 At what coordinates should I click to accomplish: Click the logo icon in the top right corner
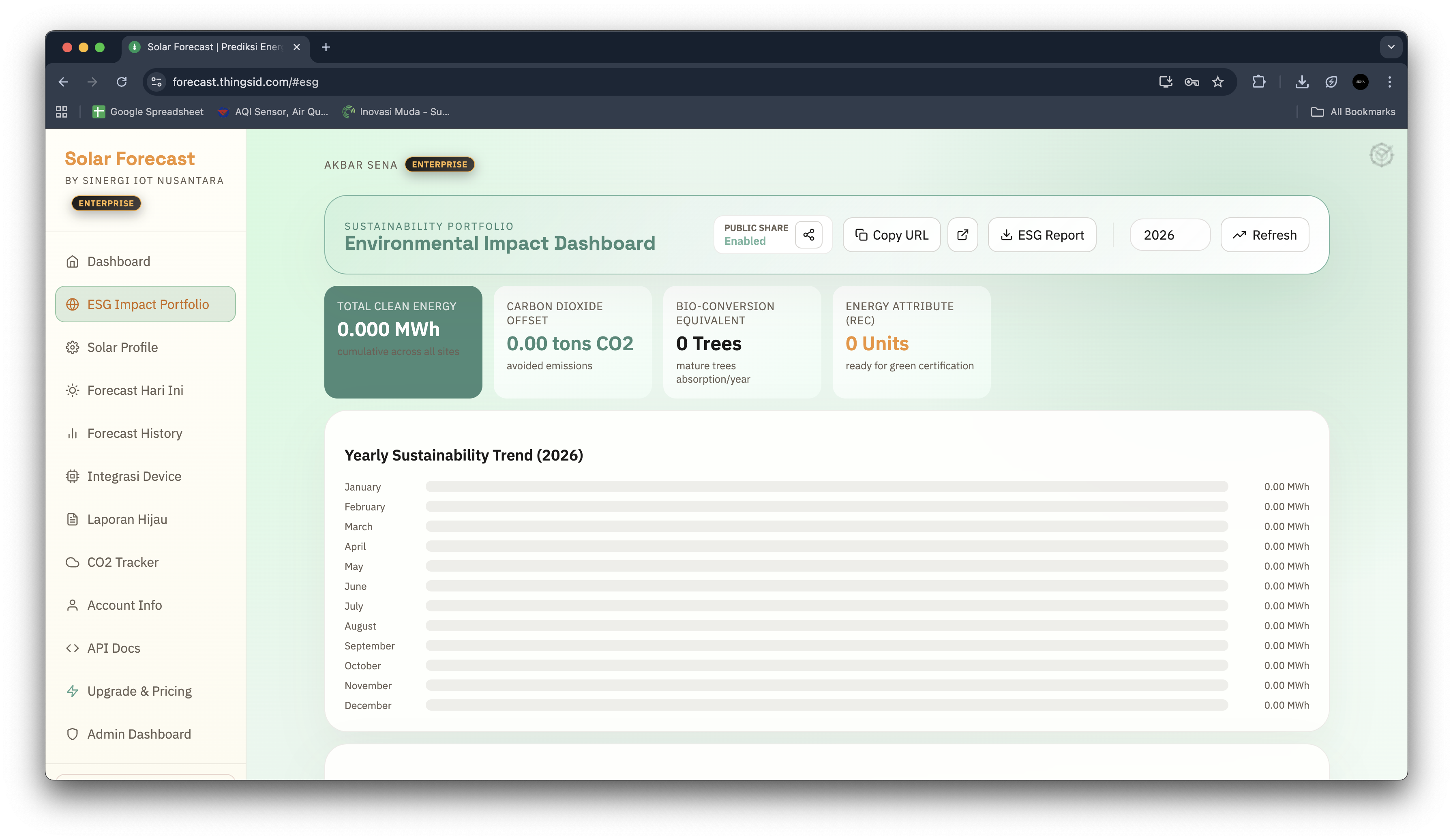[1381, 155]
